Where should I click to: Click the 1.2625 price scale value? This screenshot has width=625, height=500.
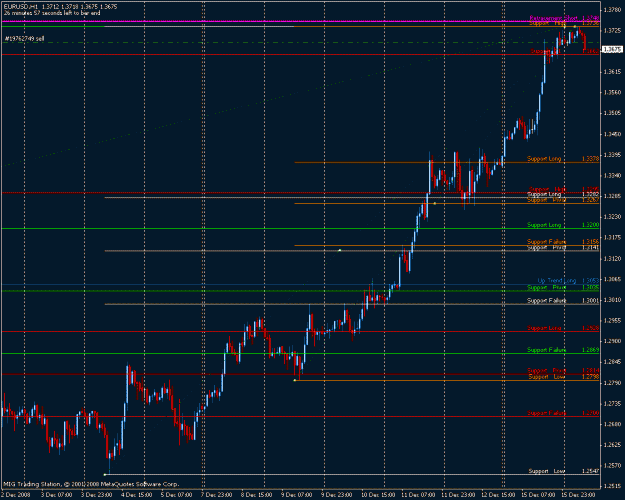612,445
